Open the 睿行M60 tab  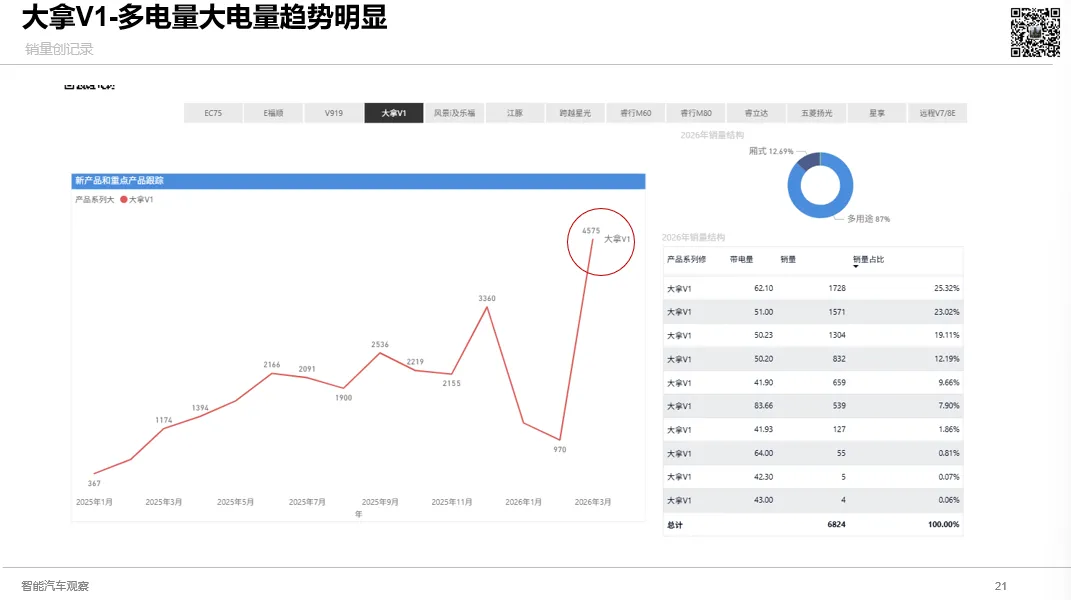pos(636,112)
